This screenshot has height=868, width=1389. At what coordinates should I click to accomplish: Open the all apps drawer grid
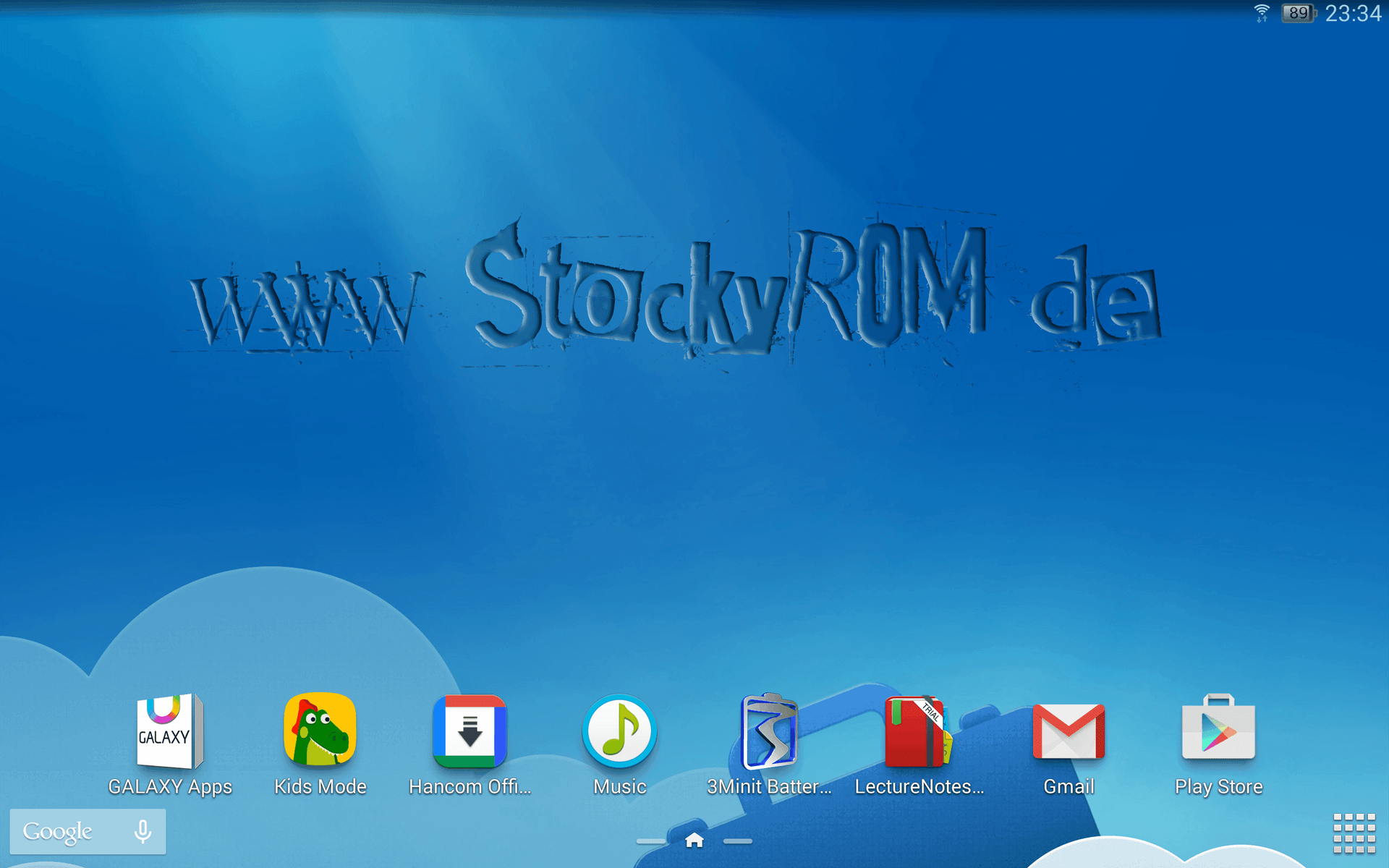tap(1354, 833)
